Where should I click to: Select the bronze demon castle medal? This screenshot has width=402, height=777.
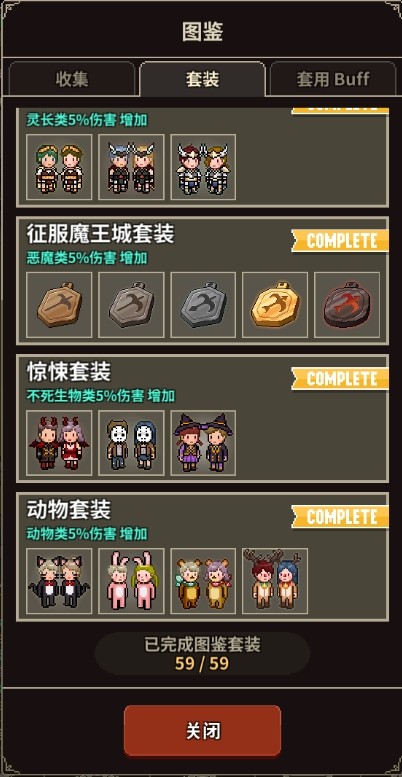tap(59, 305)
